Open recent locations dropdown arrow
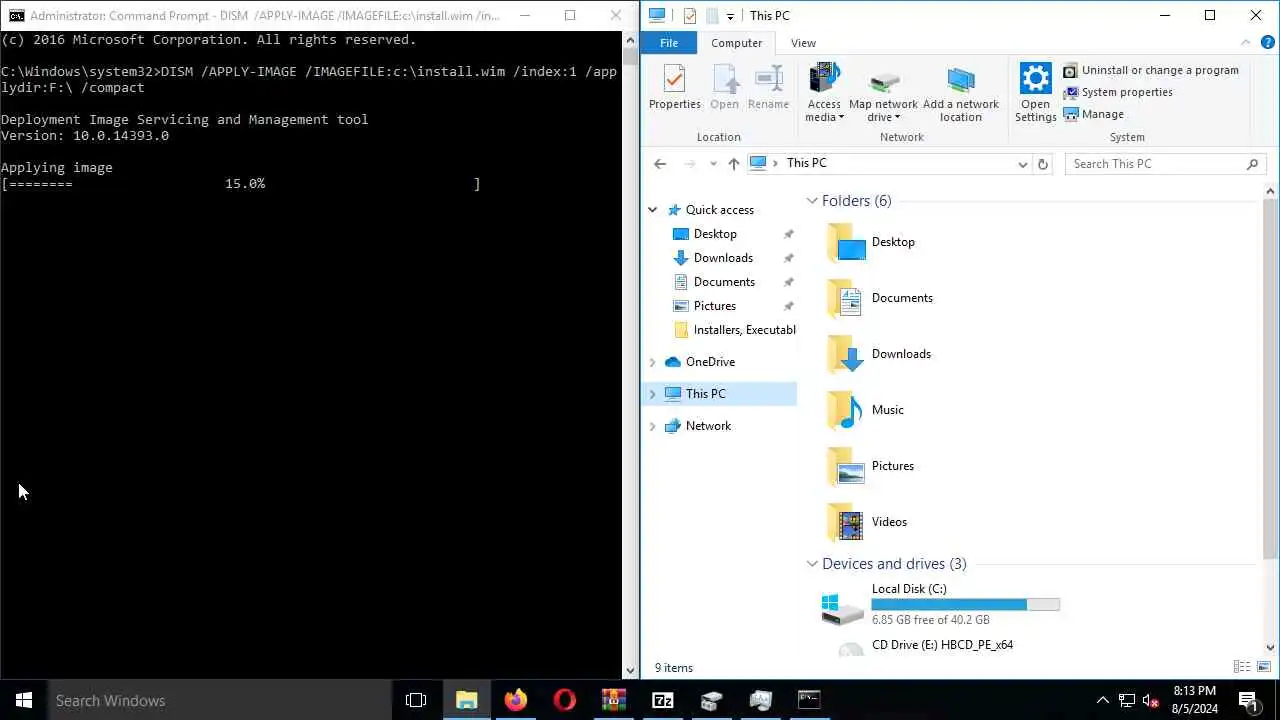Image resolution: width=1280 pixels, height=720 pixels. [713, 164]
